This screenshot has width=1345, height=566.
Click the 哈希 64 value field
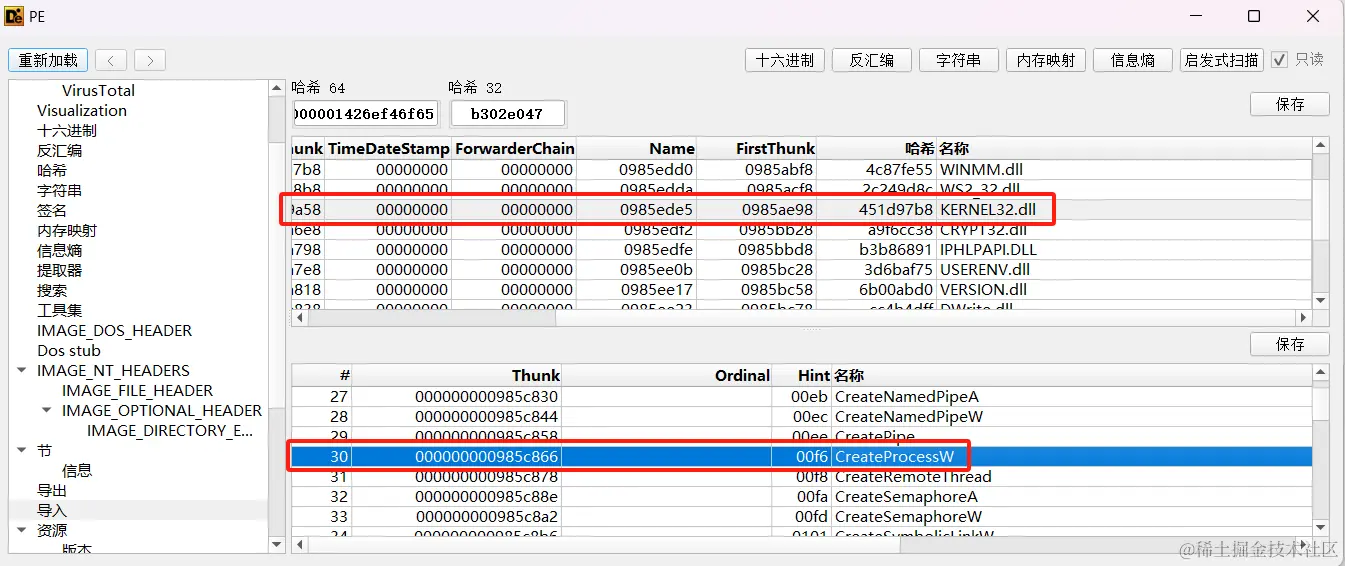tap(366, 114)
